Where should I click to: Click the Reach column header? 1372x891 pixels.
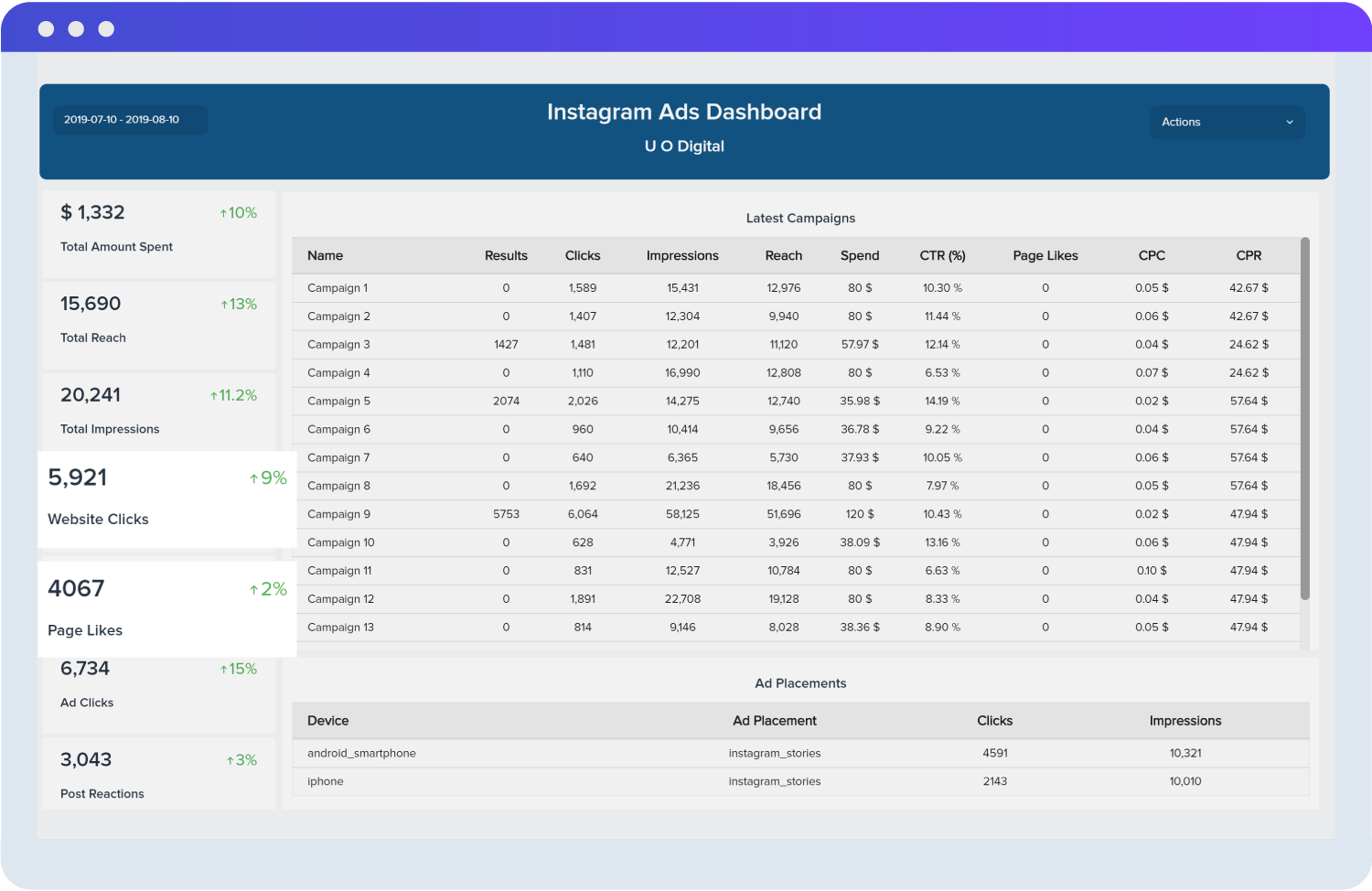coord(784,256)
